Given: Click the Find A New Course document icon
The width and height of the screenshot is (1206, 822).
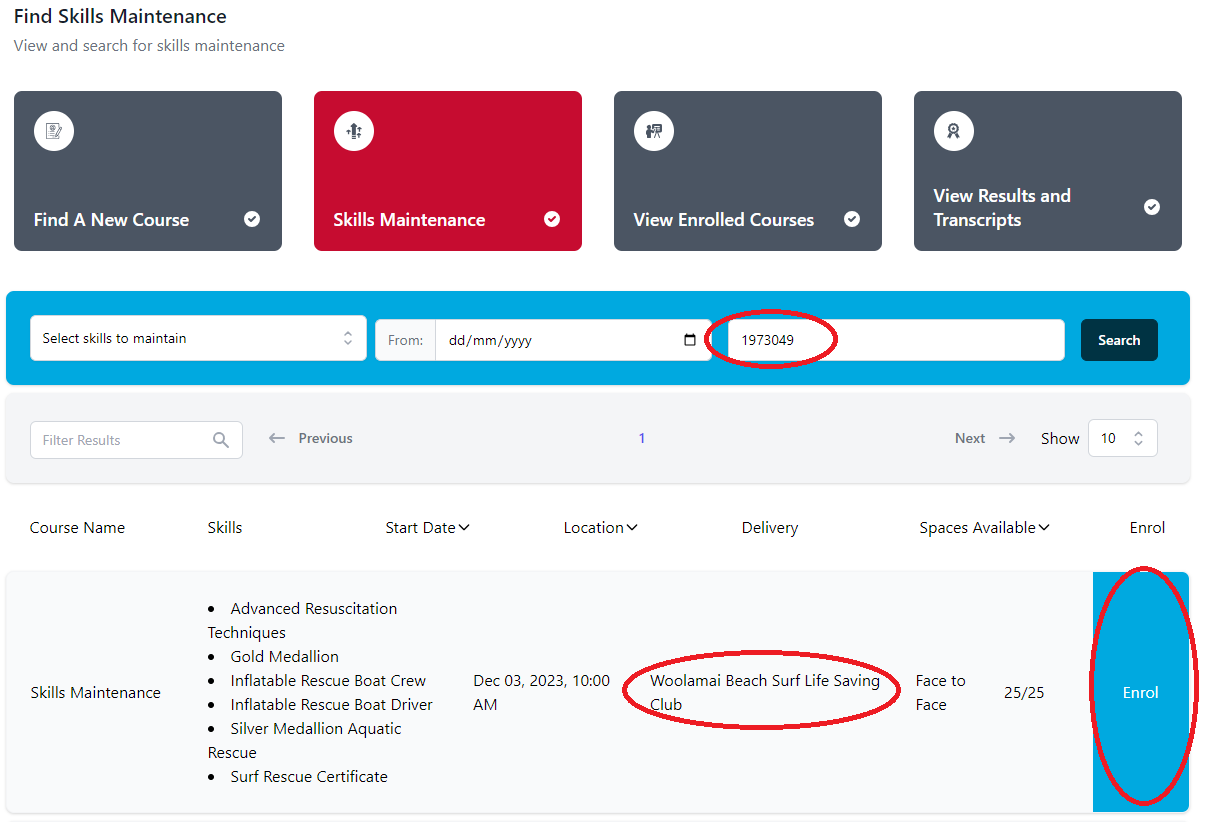Looking at the screenshot, I should [54, 131].
